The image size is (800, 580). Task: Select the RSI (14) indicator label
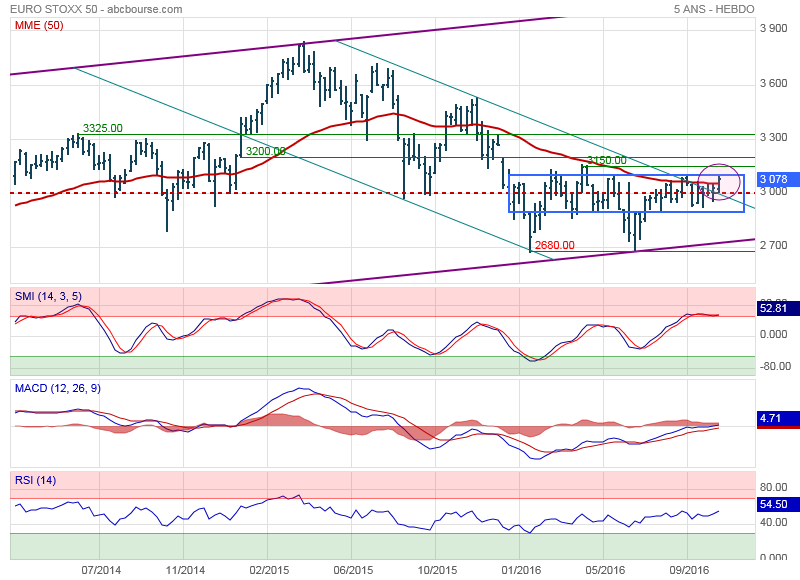click(x=36, y=480)
